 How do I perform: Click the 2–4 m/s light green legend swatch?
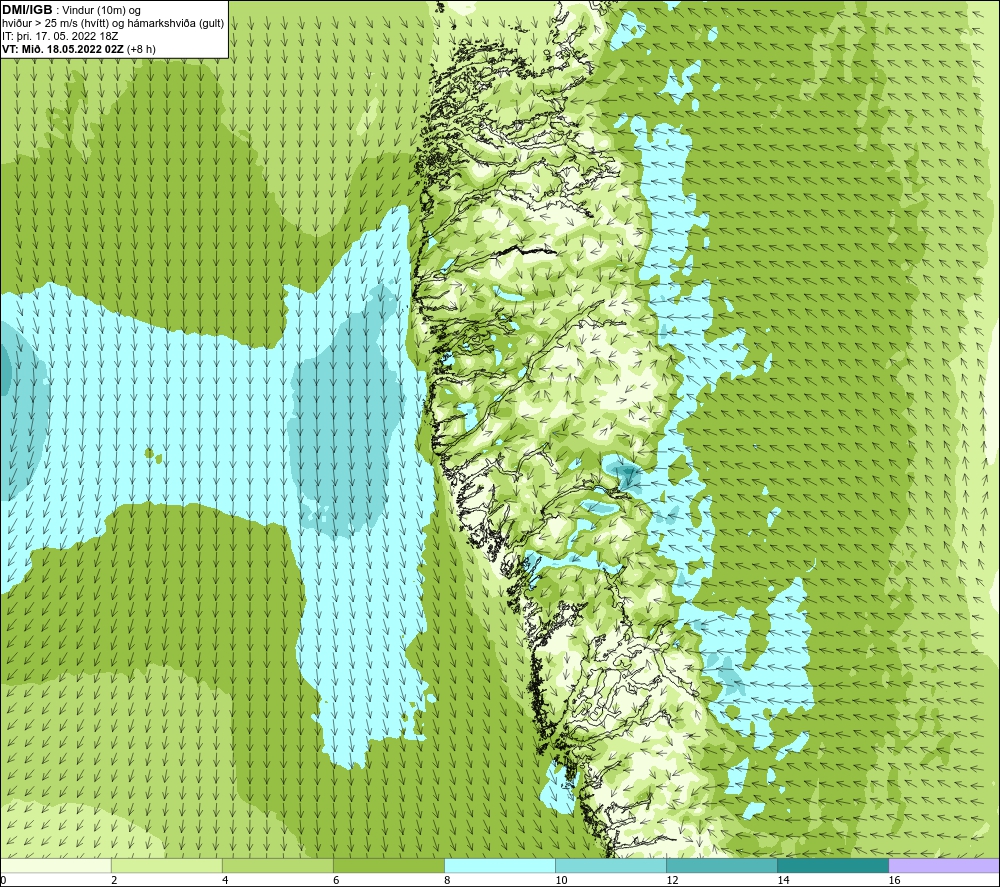(167, 865)
